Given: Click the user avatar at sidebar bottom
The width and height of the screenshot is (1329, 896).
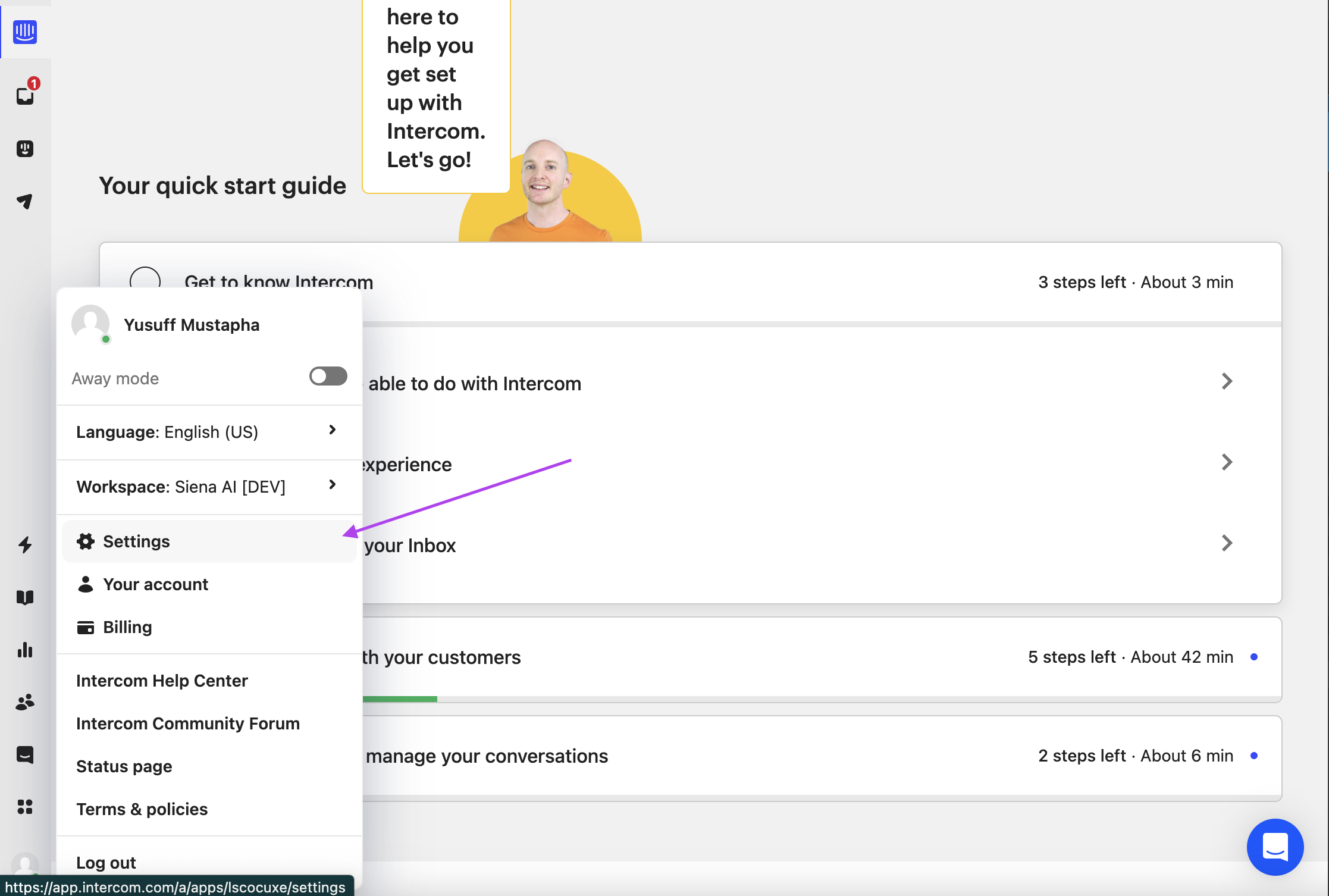Looking at the screenshot, I should [25, 864].
